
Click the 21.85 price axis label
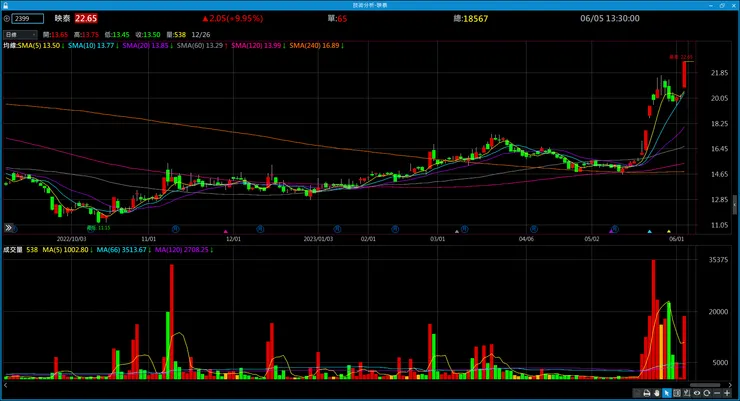[719, 73]
